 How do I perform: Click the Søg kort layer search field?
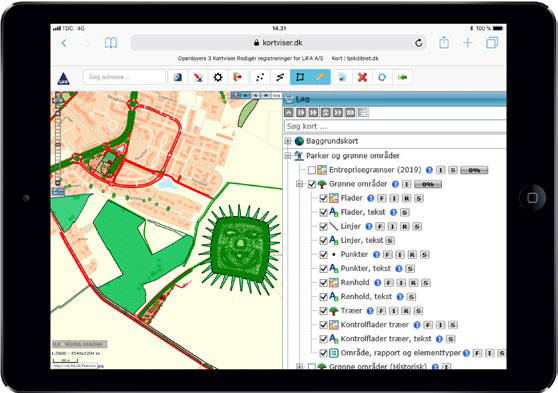(395, 126)
